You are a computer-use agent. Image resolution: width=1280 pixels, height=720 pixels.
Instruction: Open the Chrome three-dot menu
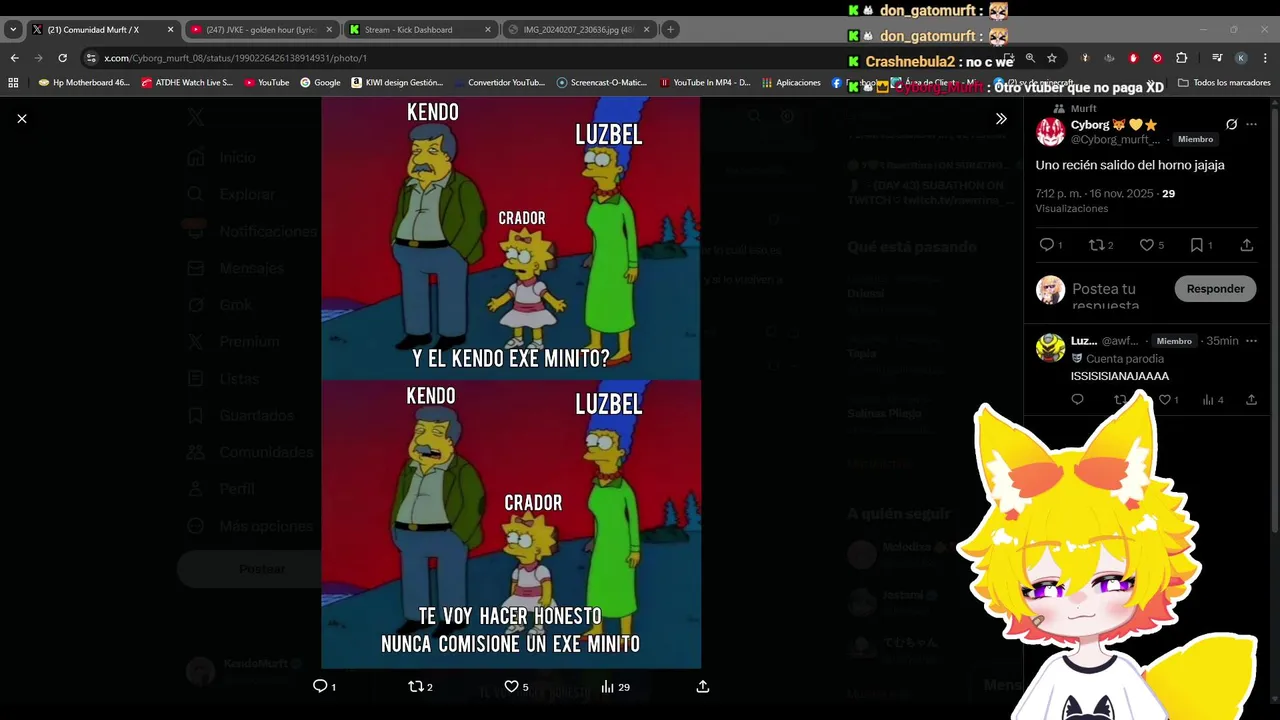pyautogui.click(x=1265, y=58)
